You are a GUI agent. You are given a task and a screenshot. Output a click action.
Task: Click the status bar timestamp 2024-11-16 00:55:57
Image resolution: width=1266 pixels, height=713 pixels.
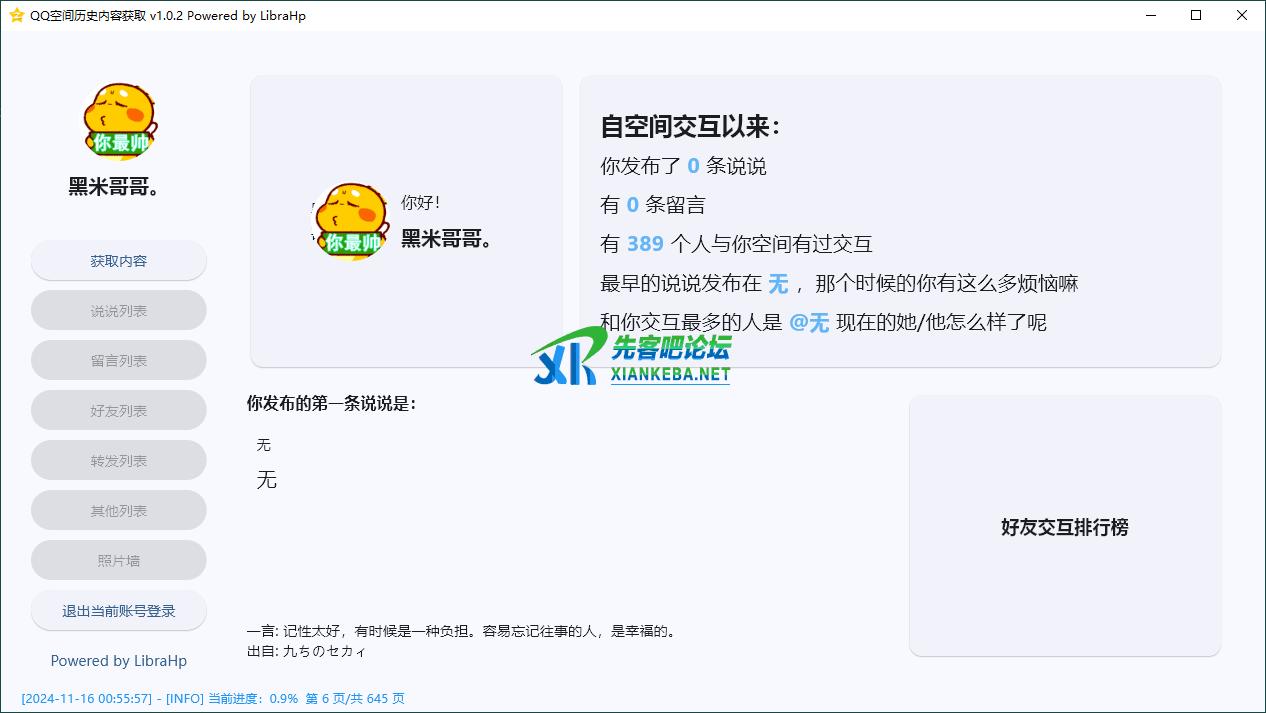coord(87,699)
